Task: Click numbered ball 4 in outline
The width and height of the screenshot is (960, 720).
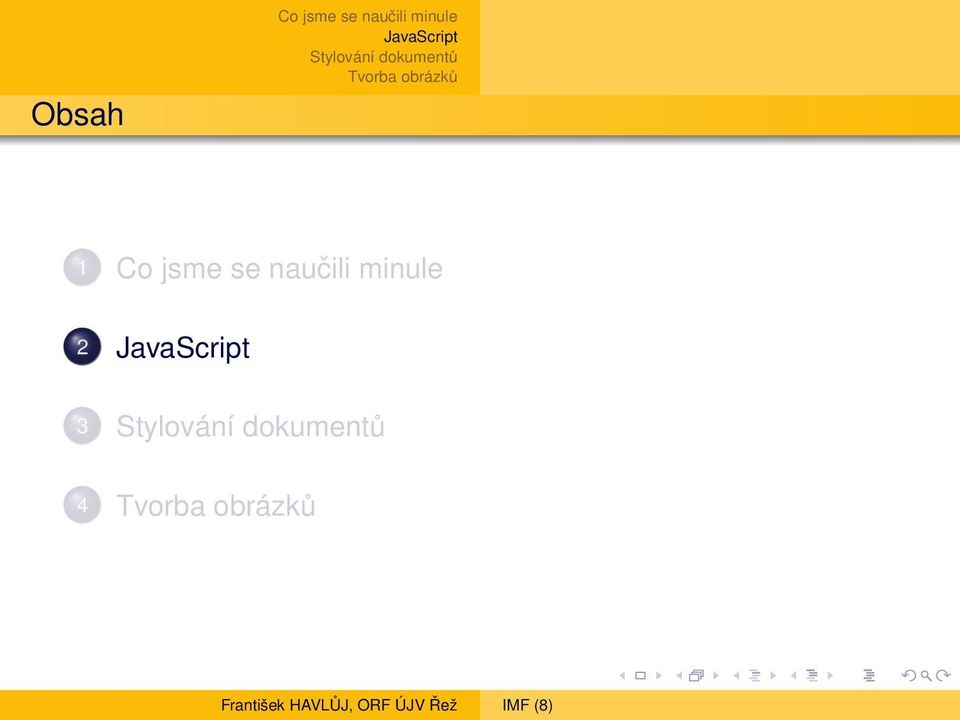Action: point(82,505)
